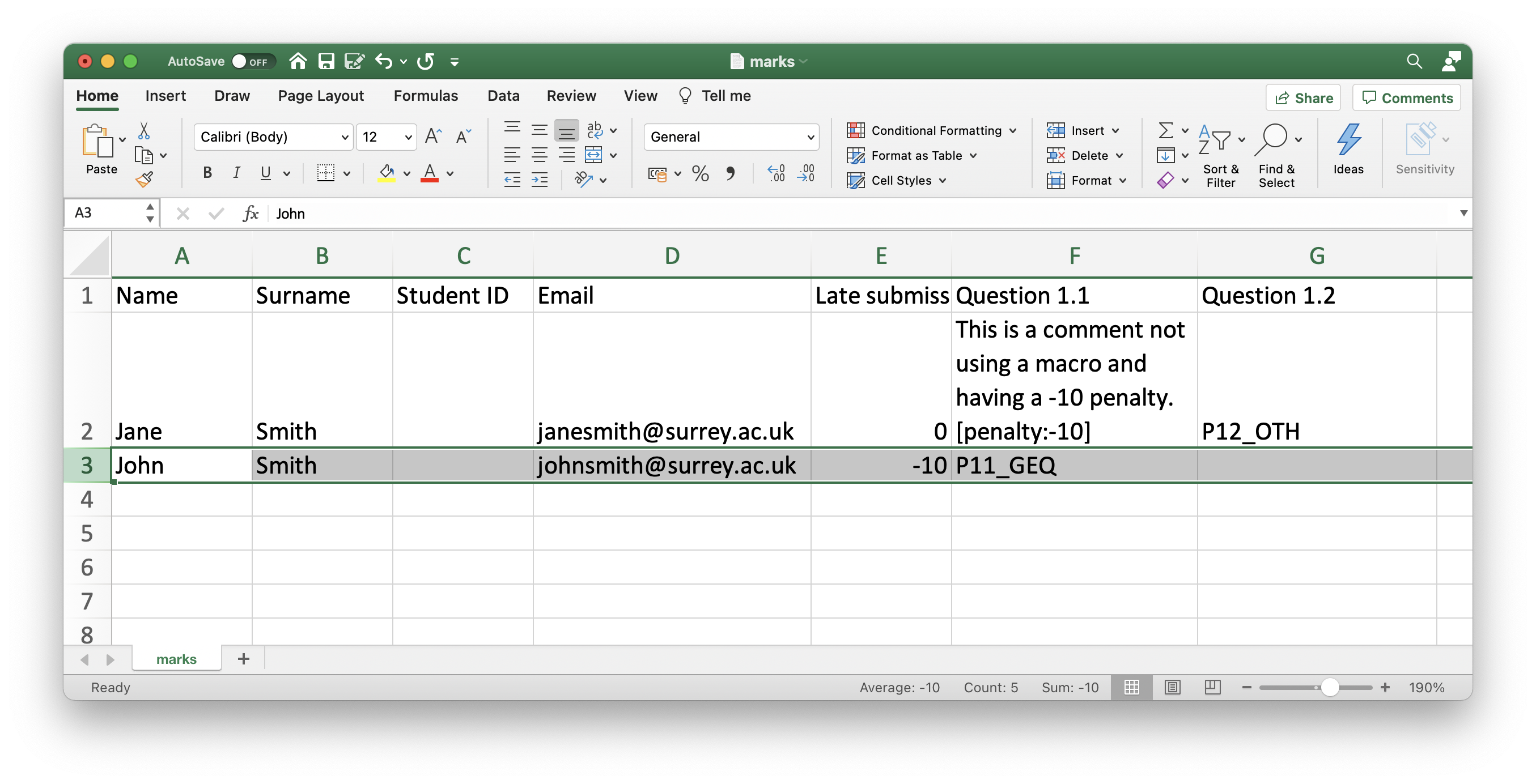This screenshot has height=784, width=1536.
Task: Open the Comments pane button
Action: (1407, 97)
